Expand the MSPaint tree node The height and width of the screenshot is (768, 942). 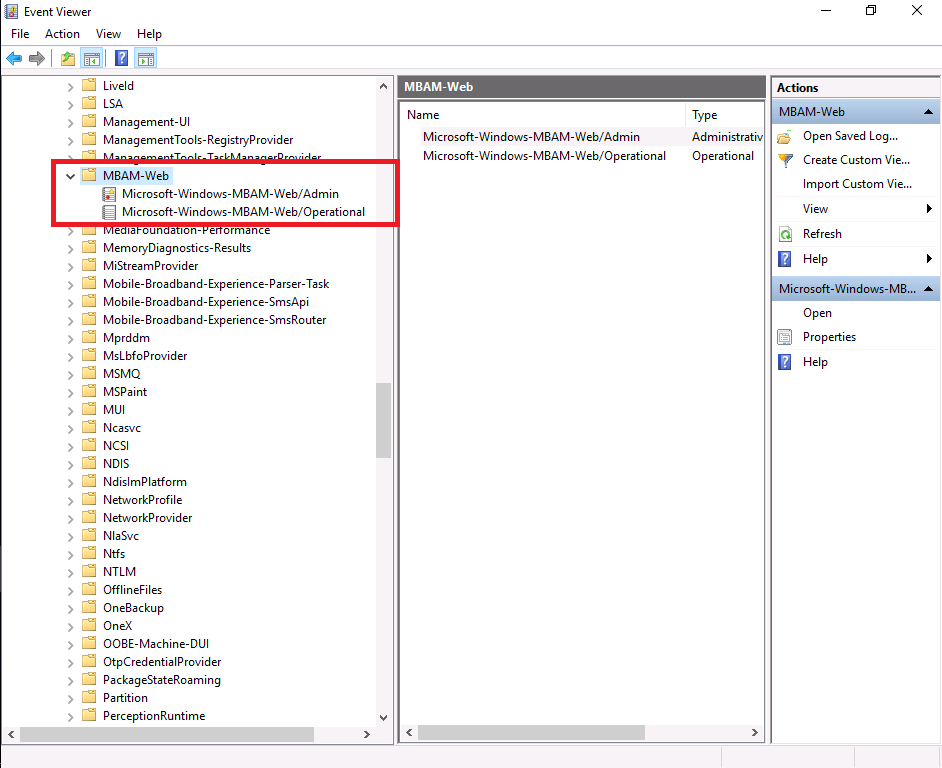(70, 392)
